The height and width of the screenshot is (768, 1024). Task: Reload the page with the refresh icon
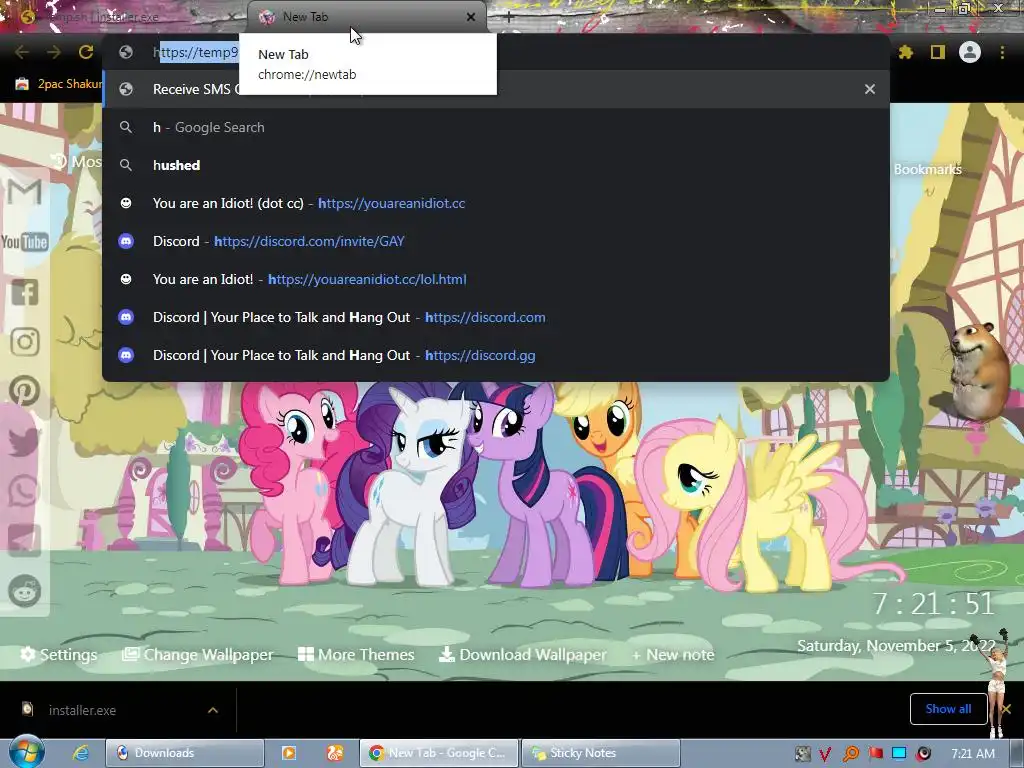(x=86, y=52)
